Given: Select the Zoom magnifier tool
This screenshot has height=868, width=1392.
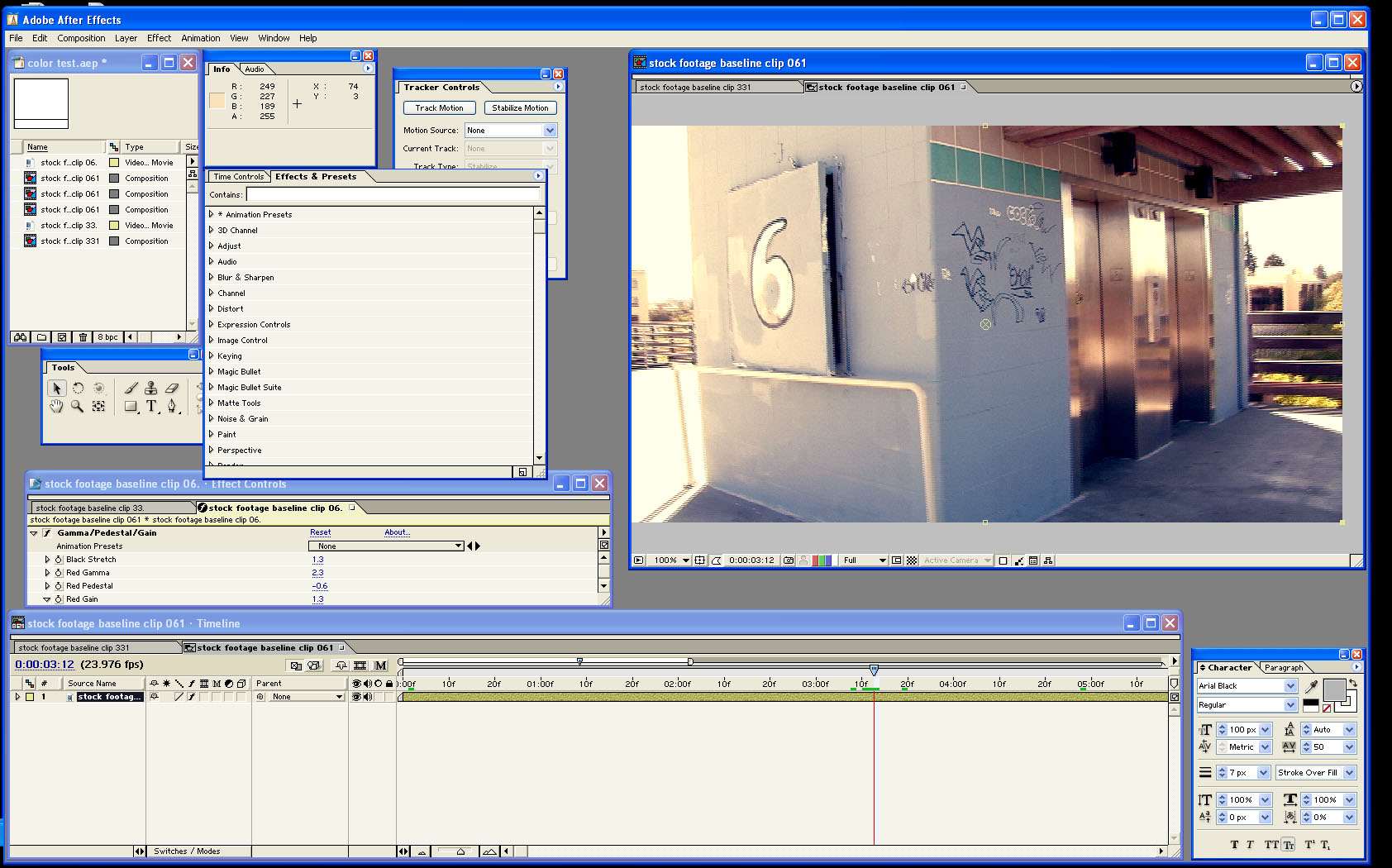Looking at the screenshot, I should pos(77,406).
